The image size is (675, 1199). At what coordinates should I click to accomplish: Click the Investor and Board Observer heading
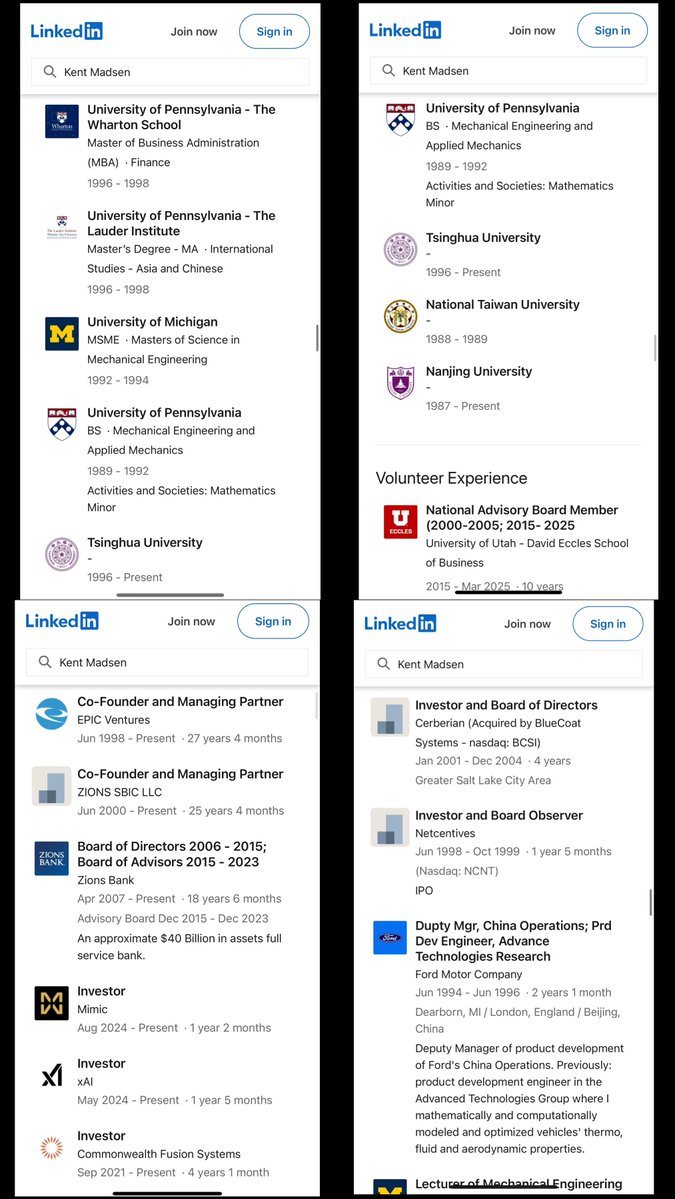click(499, 815)
